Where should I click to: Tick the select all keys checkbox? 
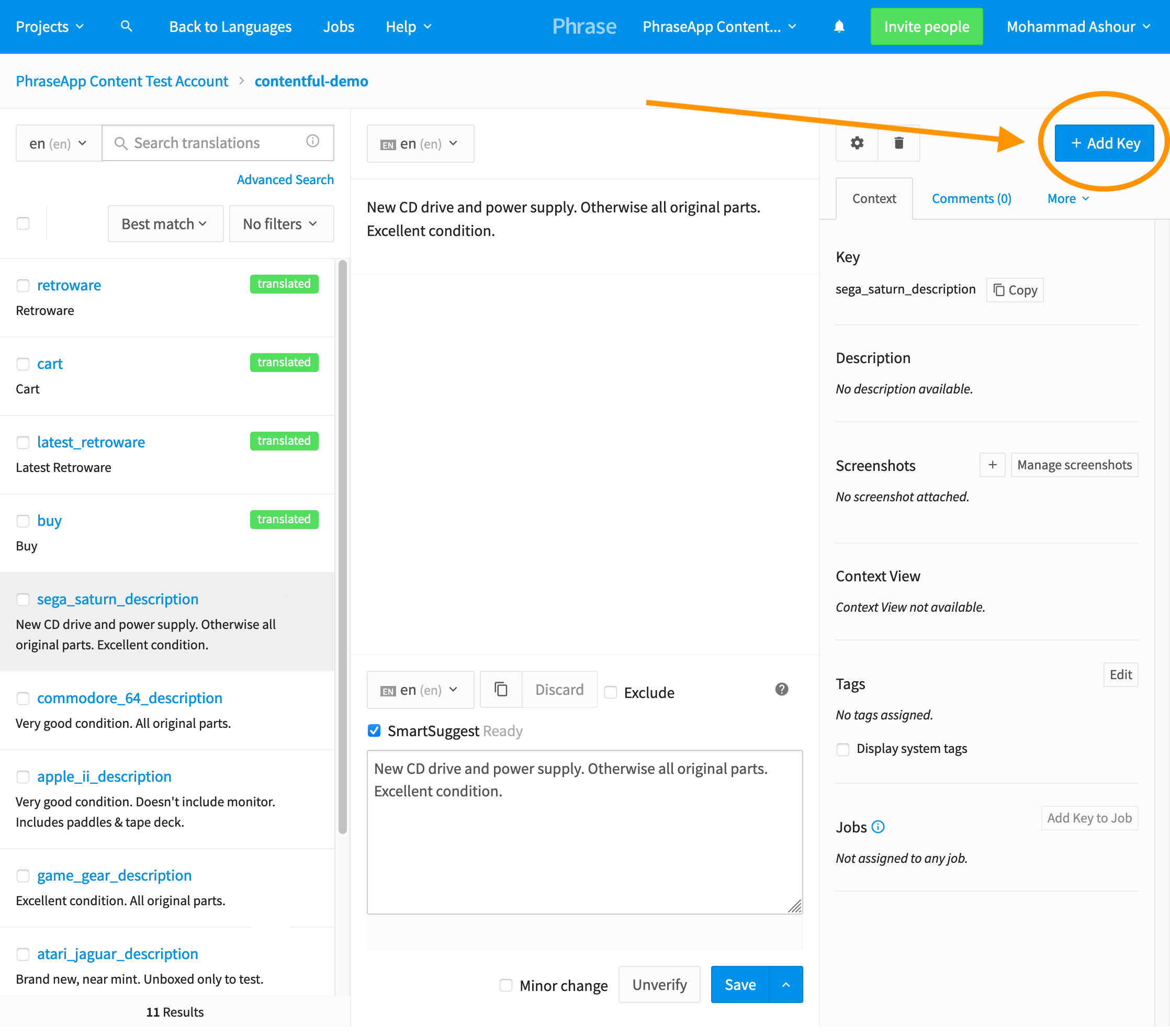(23, 223)
